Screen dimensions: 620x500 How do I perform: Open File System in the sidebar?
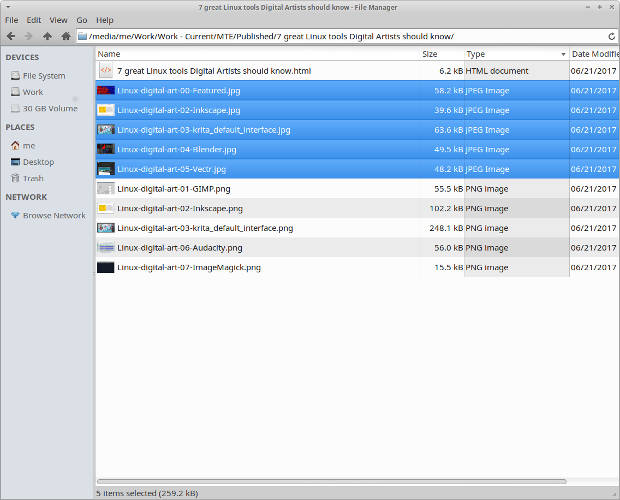[x=38, y=75]
